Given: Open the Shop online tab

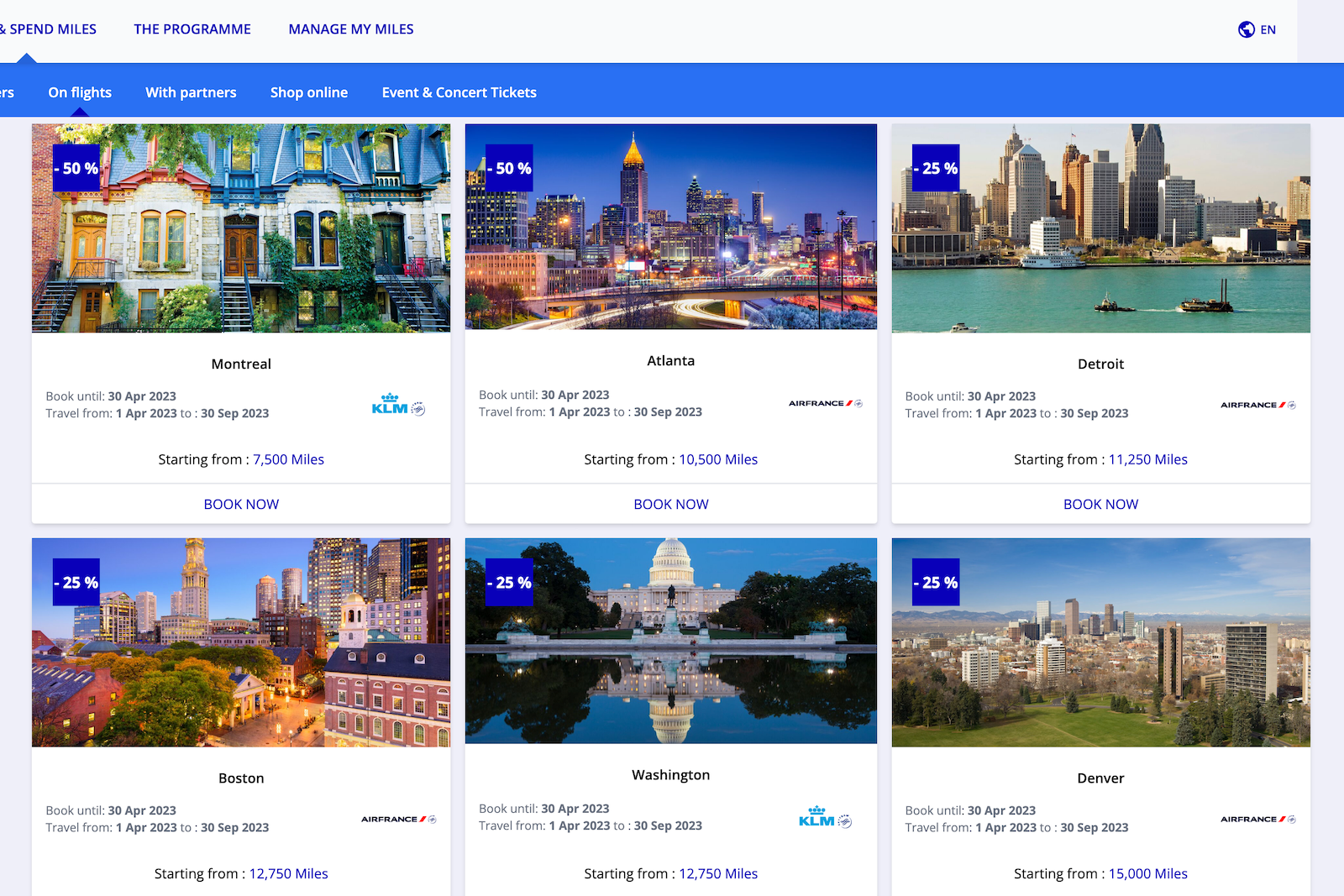Looking at the screenshot, I should click(309, 92).
